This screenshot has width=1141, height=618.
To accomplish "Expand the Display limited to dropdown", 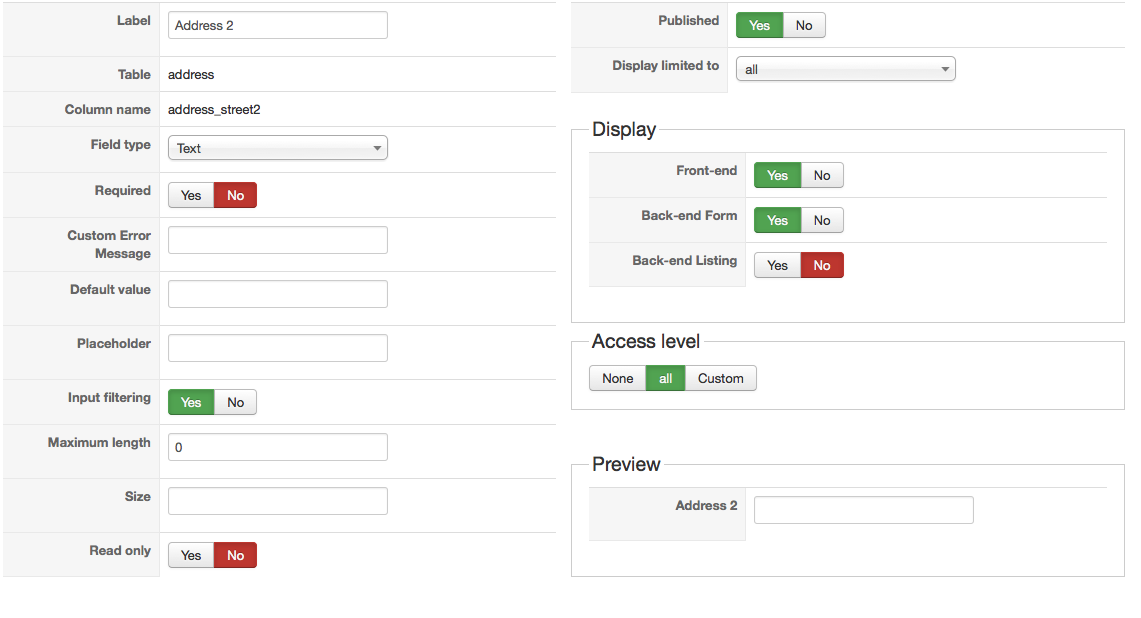I will tap(845, 69).
